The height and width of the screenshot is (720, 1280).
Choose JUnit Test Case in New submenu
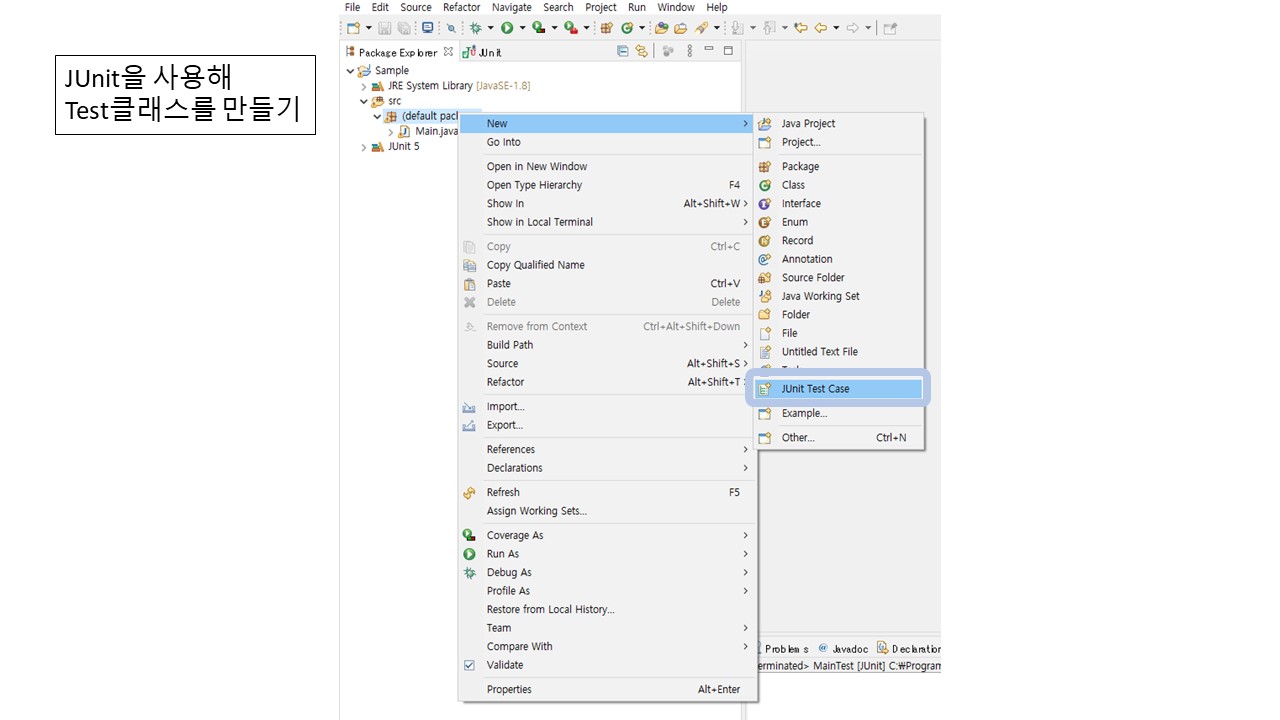click(839, 389)
